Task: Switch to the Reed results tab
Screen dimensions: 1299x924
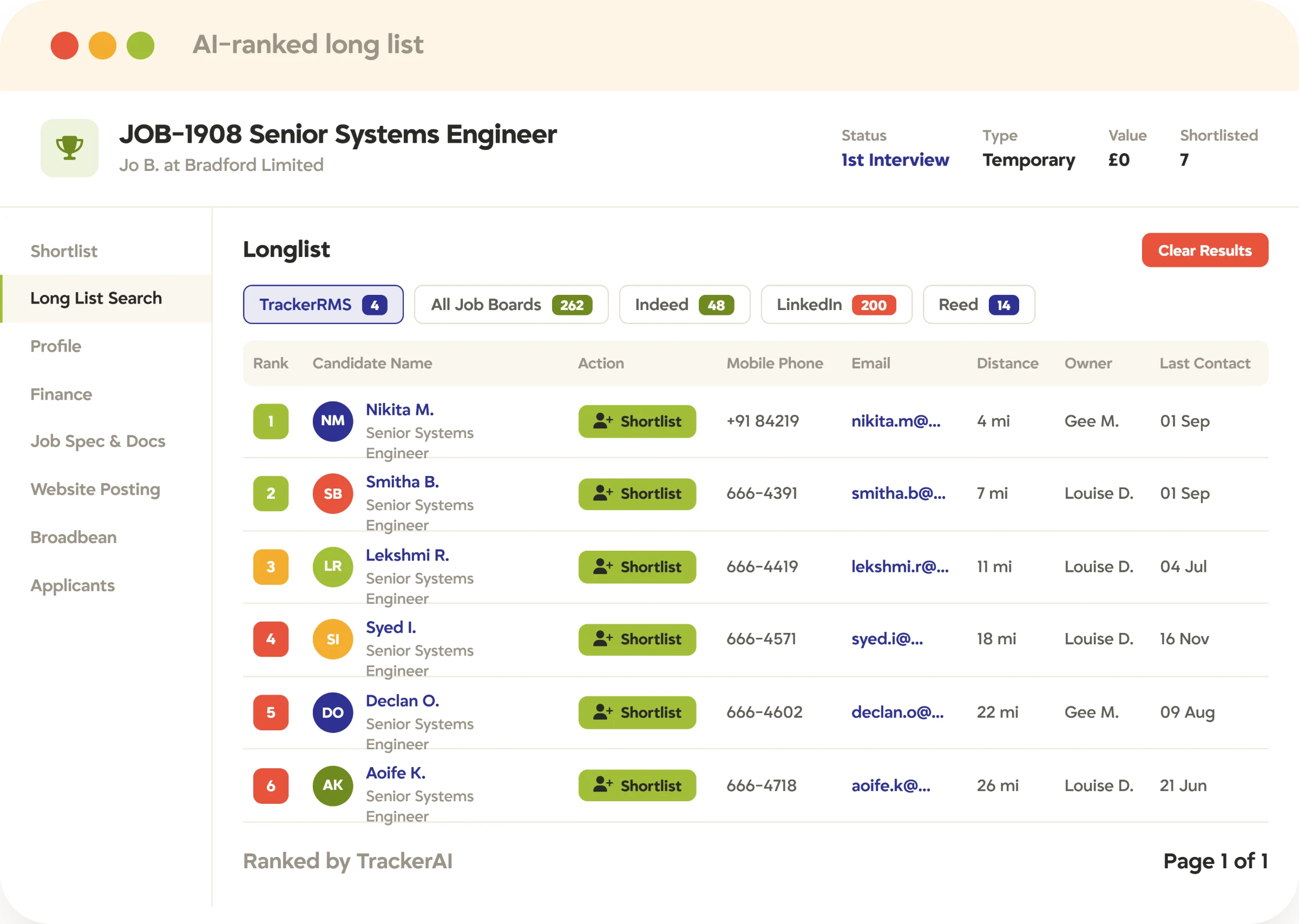Action: [979, 305]
